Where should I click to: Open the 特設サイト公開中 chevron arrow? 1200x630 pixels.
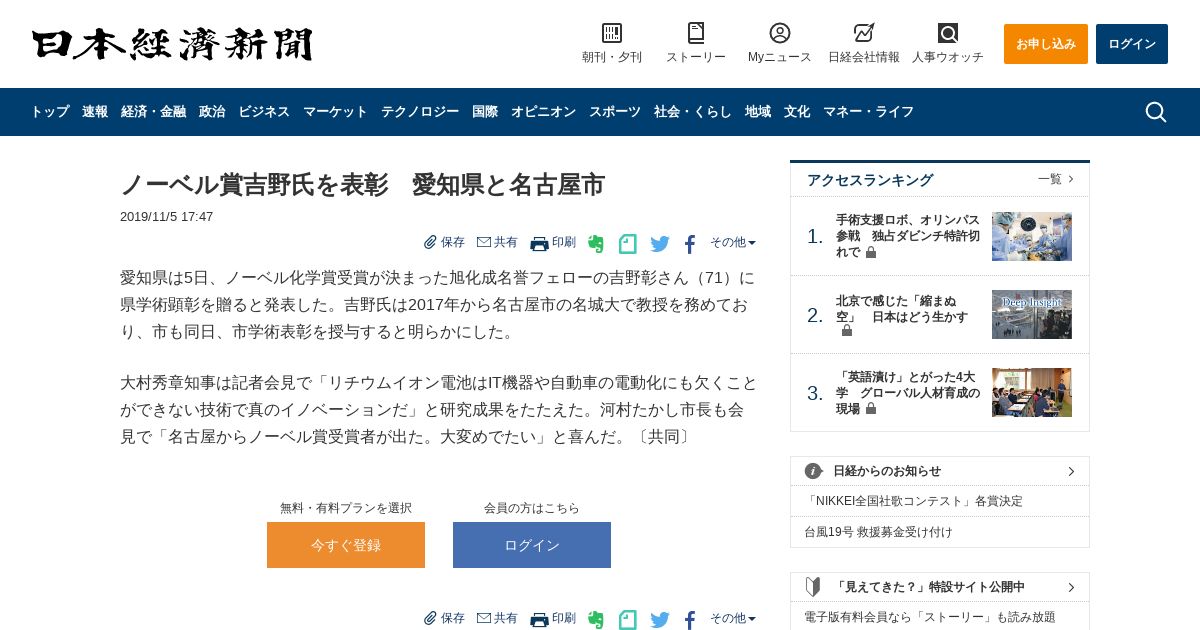tap(1071, 587)
